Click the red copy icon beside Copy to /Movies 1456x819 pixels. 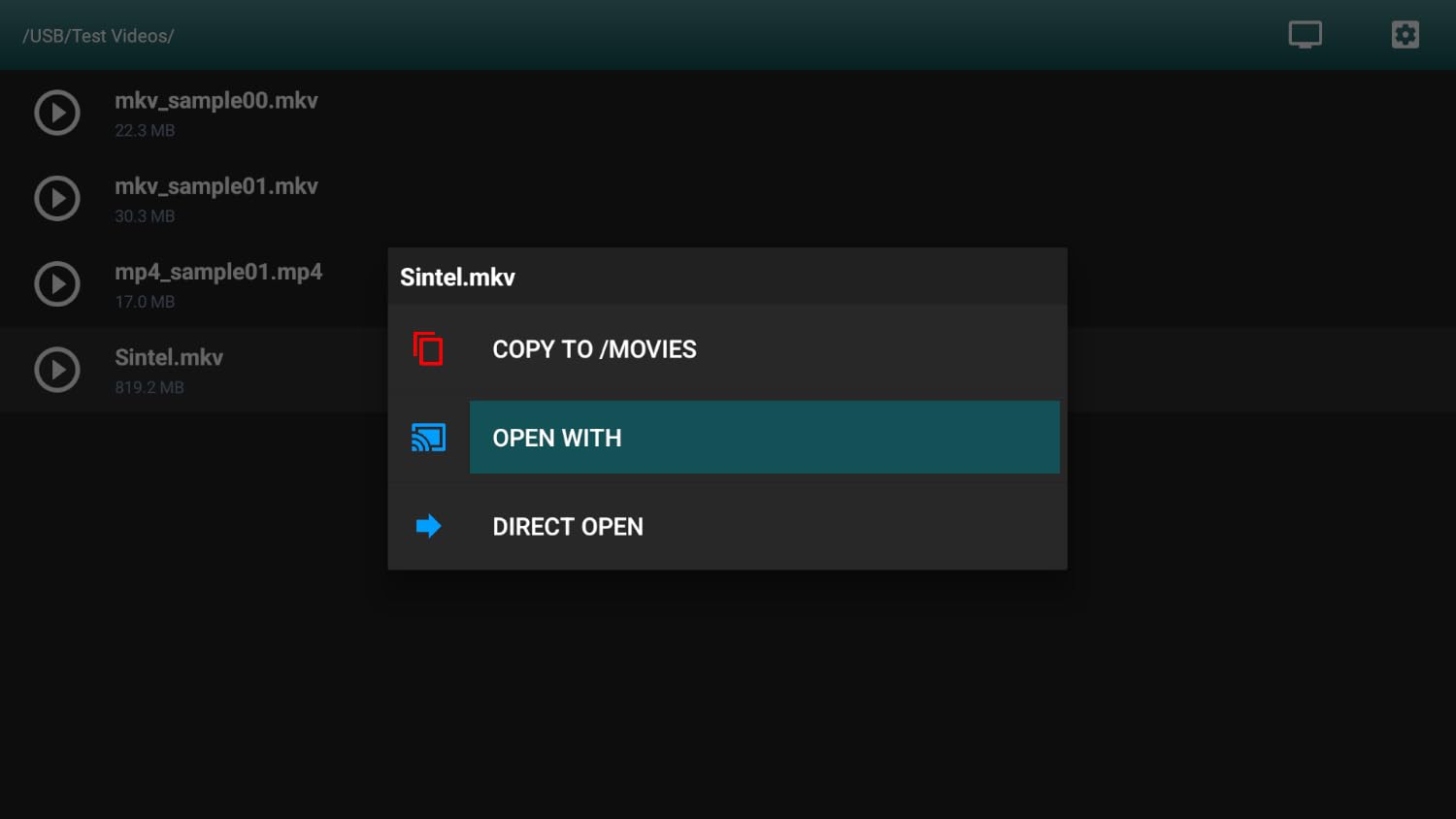428,349
